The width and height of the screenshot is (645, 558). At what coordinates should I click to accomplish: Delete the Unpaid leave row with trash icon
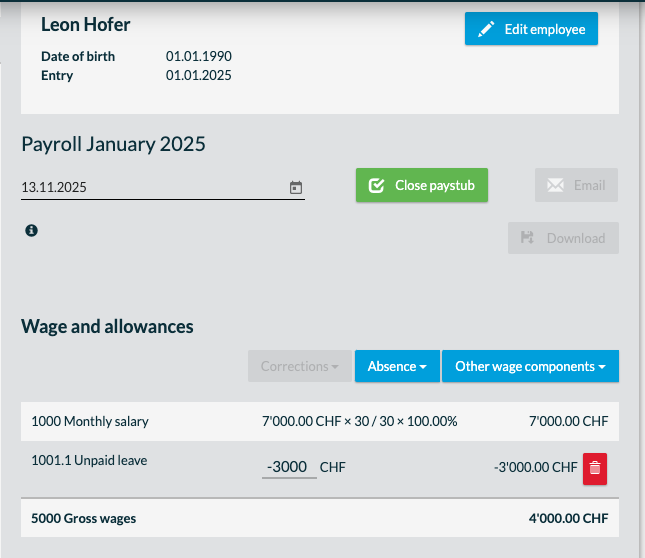pos(594,469)
